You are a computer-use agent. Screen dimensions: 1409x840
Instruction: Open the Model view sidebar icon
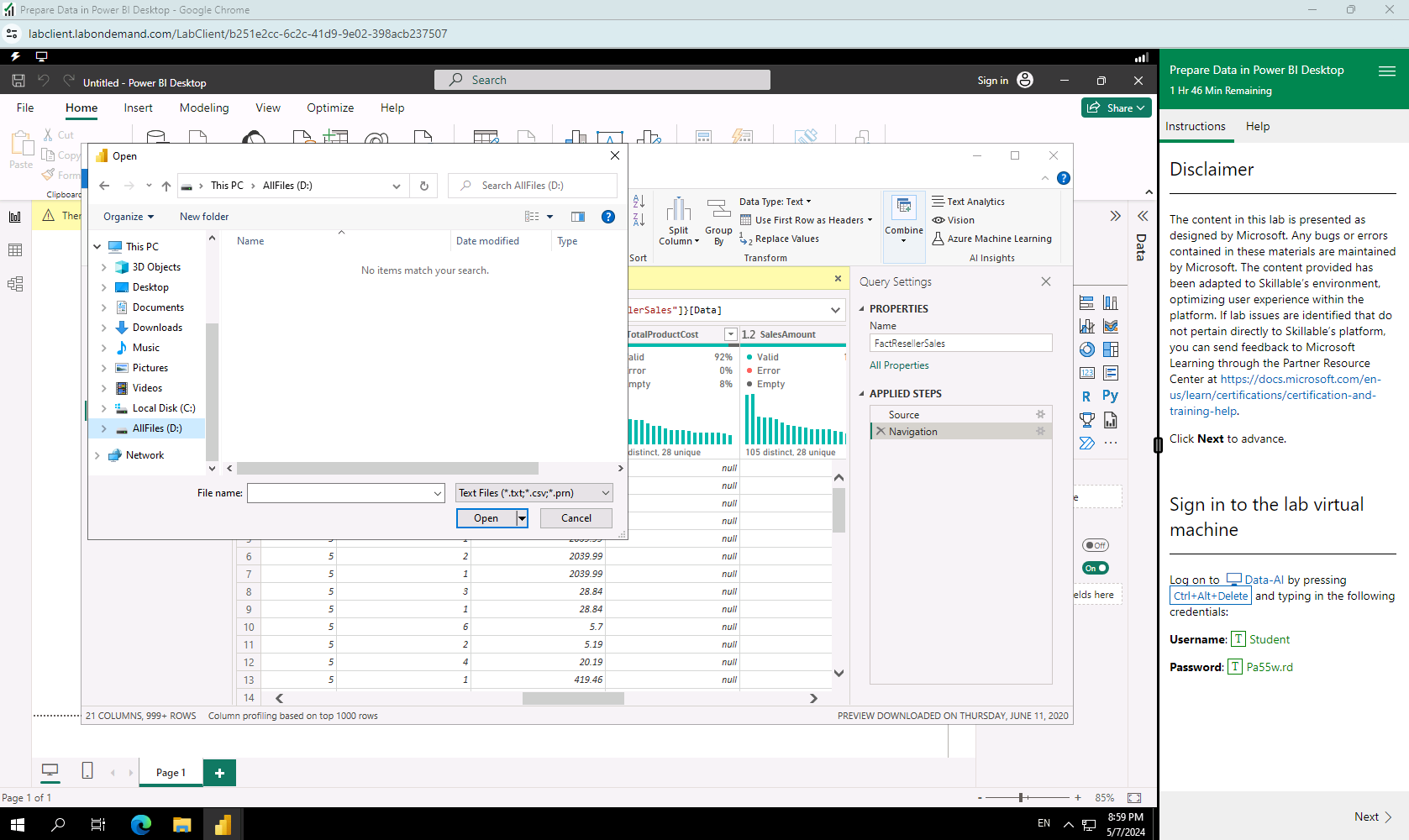point(15,284)
